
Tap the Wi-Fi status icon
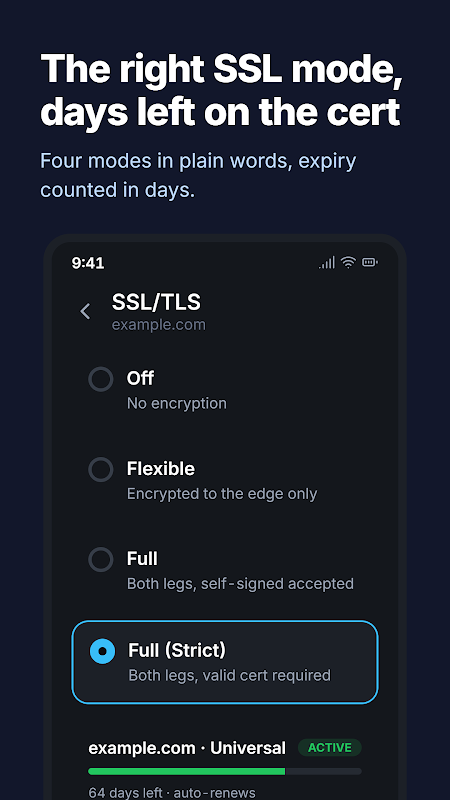point(348,263)
